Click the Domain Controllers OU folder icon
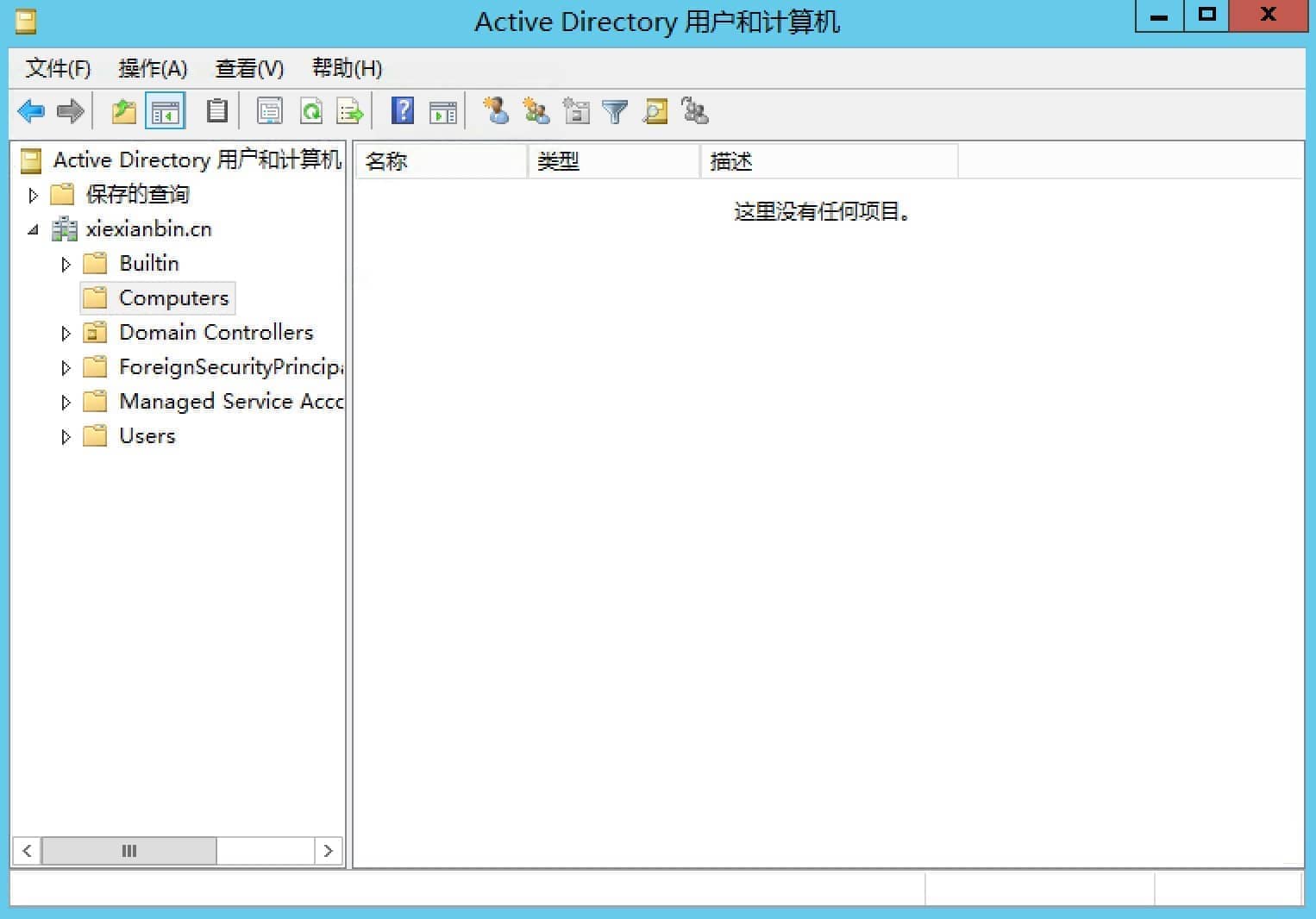This screenshot has height=919, width=1316. point(95,333)
